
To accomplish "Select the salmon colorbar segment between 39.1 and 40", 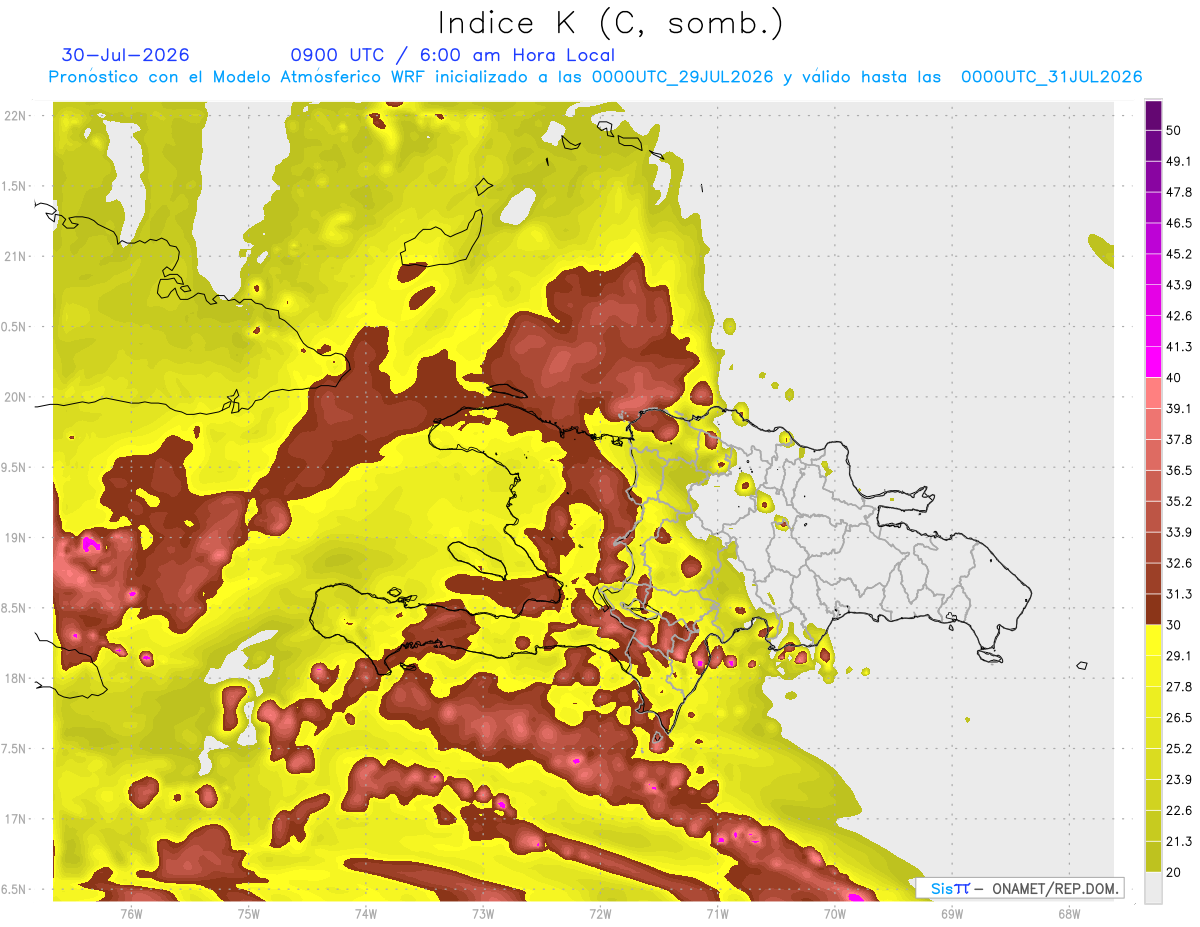I will 1153,393.
